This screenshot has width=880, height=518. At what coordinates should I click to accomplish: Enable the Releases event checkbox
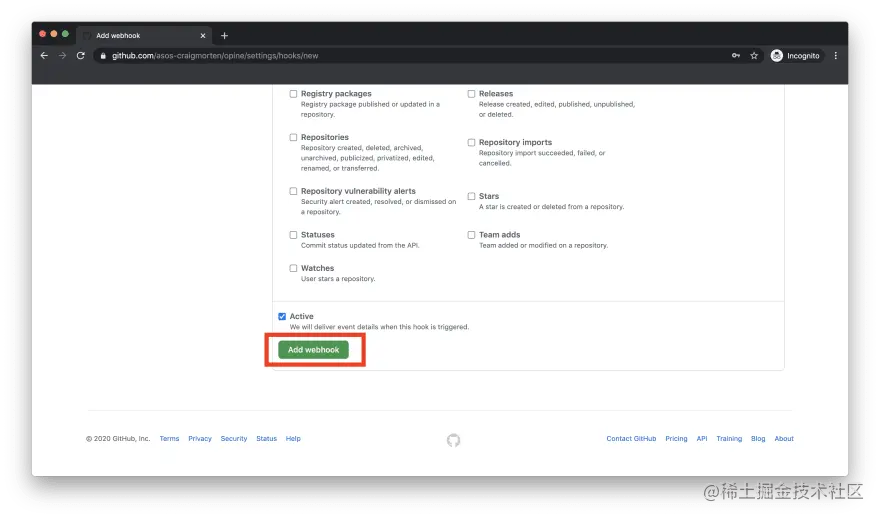pyautogui.click(x=471, y=94)
